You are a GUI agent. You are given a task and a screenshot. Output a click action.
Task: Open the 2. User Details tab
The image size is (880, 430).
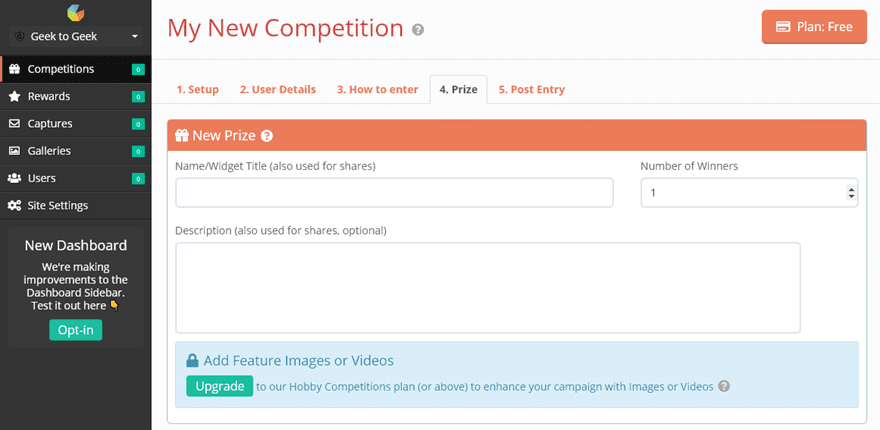[x=277, y=89]
